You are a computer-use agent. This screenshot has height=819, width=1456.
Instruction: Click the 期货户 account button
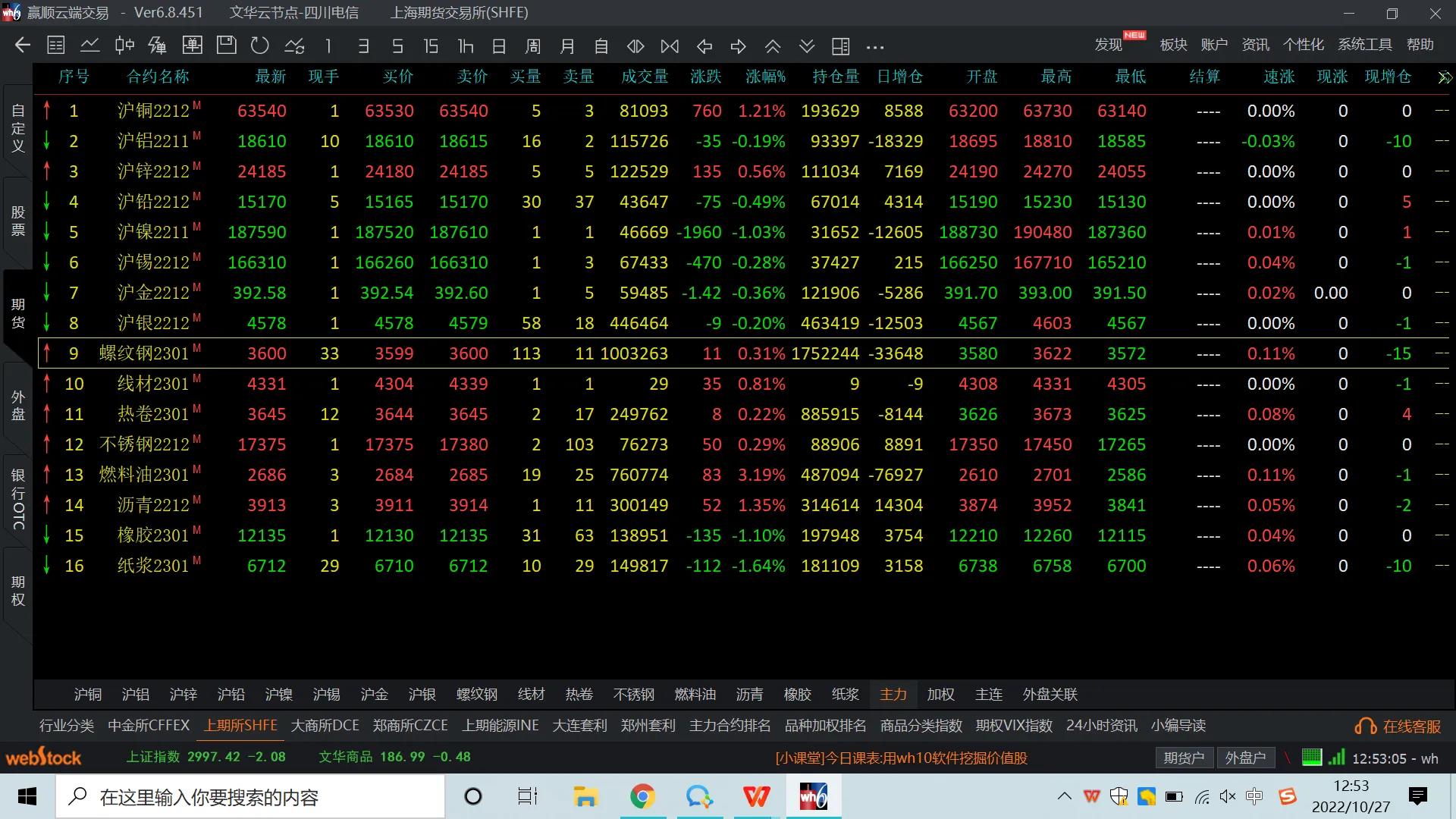1183,758
